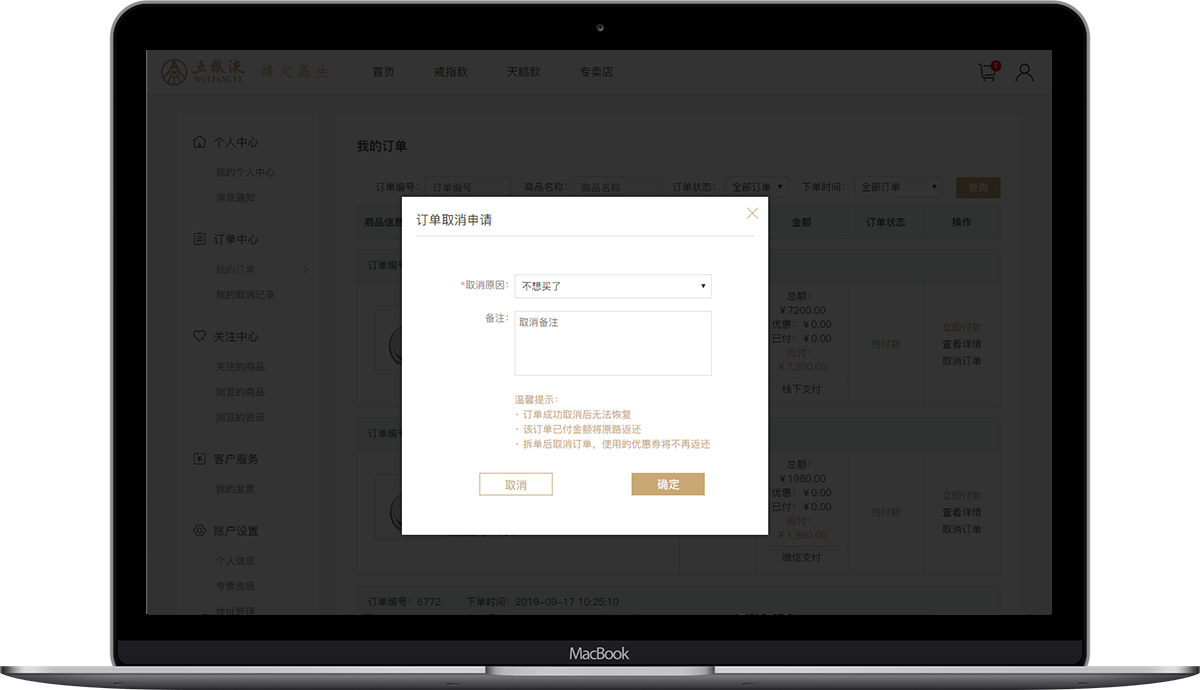Confirm cancellation with 确定 button
1200x690 pixels.
click(x=668, y=484)
